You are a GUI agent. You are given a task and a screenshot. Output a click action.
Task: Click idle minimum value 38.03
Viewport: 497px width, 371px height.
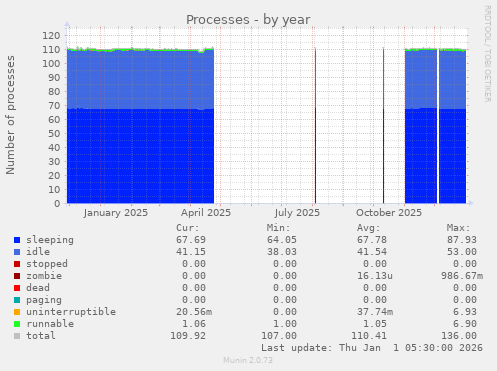pos(282,252)
